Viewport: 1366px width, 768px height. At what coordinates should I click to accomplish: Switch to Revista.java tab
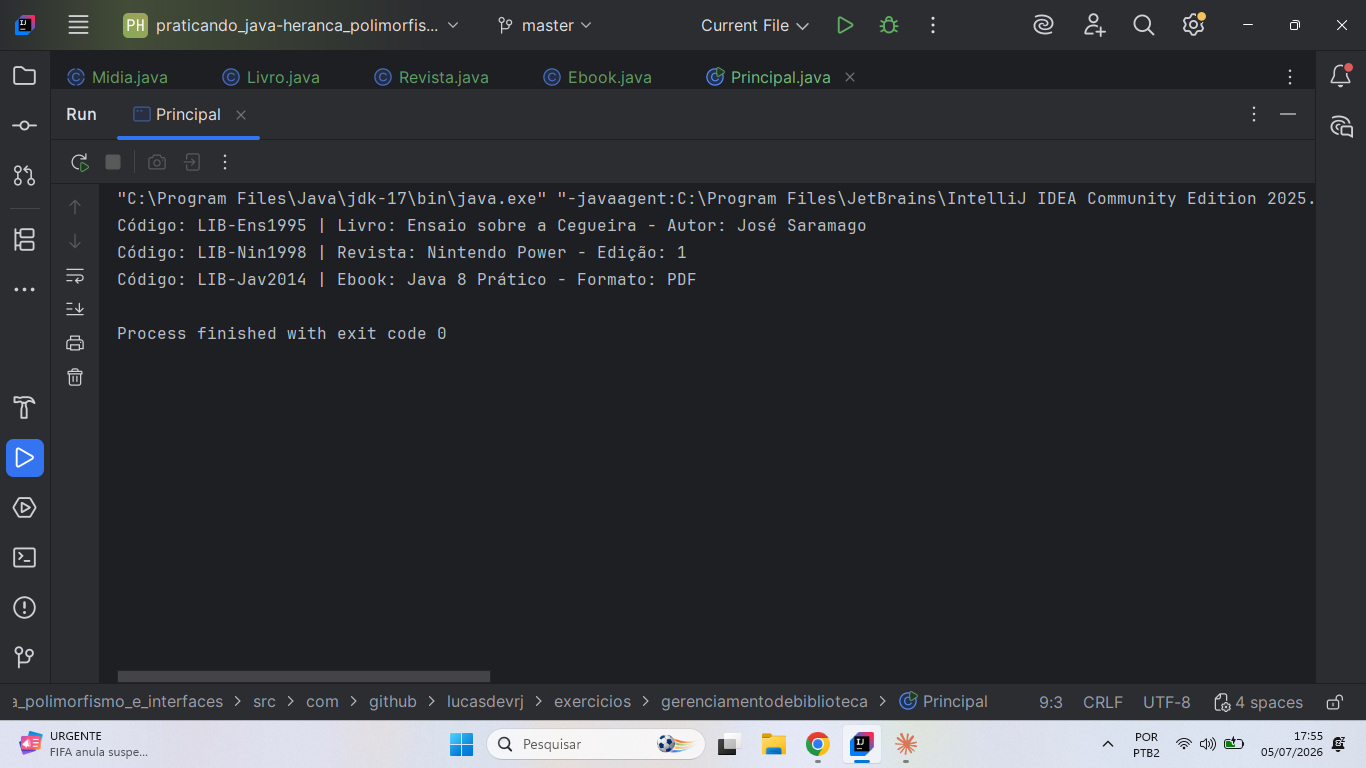click(x=432, y=77)
